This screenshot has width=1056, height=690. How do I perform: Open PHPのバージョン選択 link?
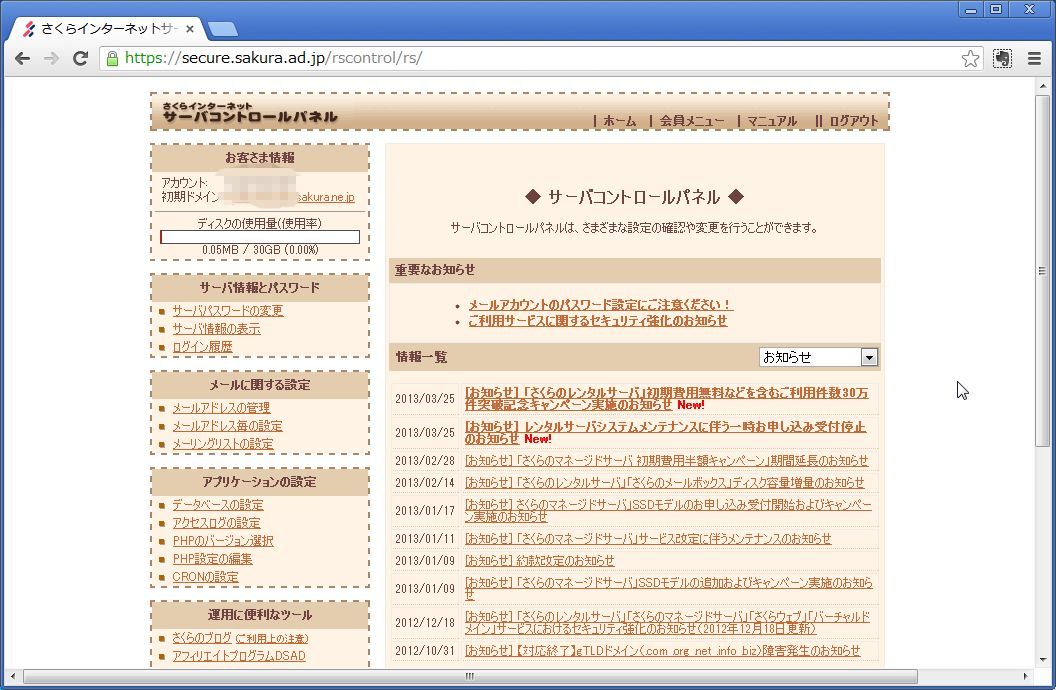point(223,541)
